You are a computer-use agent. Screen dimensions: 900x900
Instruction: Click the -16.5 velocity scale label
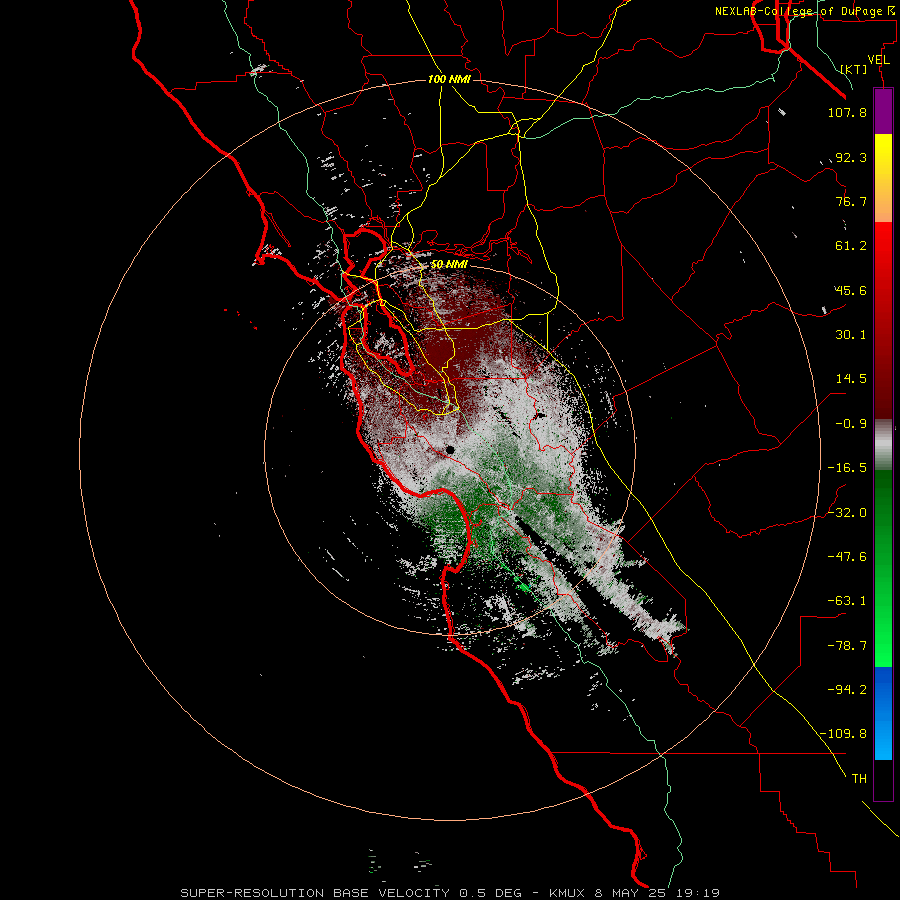point(847,468)
